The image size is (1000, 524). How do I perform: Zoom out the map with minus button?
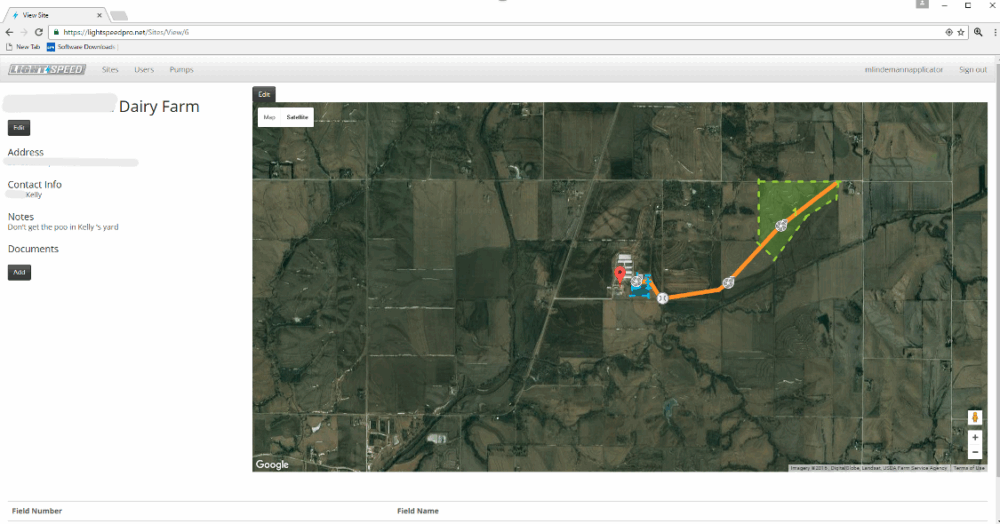coord(975,452)
